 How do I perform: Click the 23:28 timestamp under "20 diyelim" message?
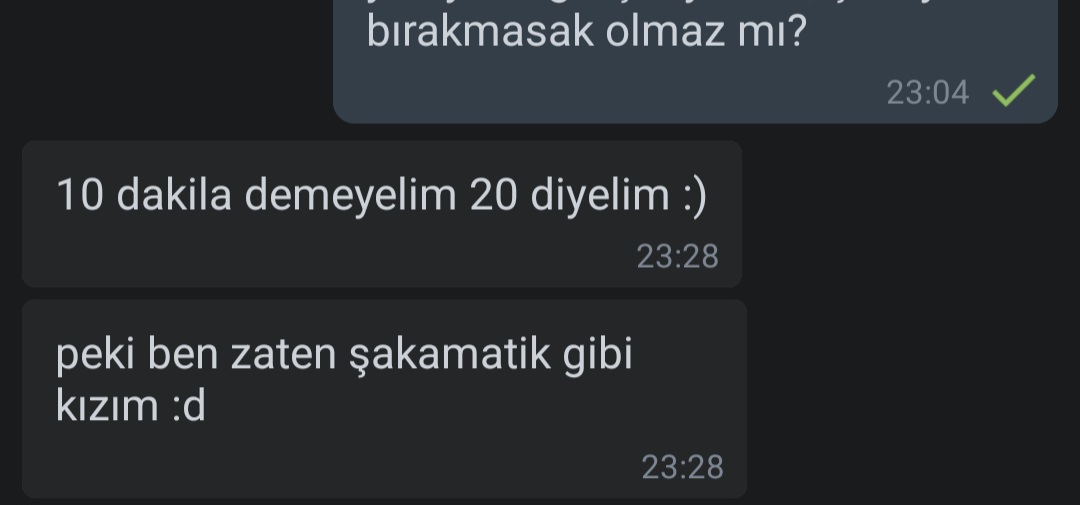(x=677, y=256)
